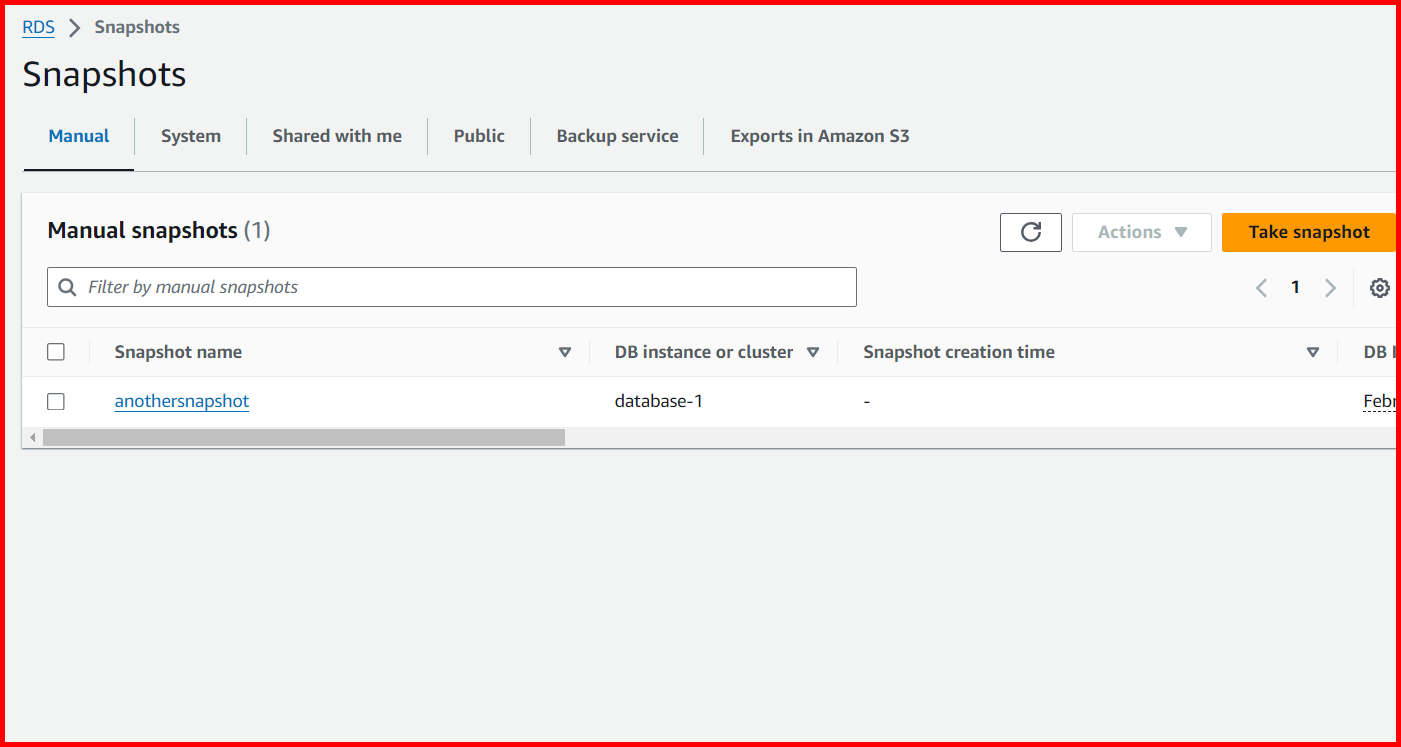The width and height of the screenshot is (1401, 747).
Task: Open the Snapshot creation time sort dropdown
Action: (x=1312, y=352)
